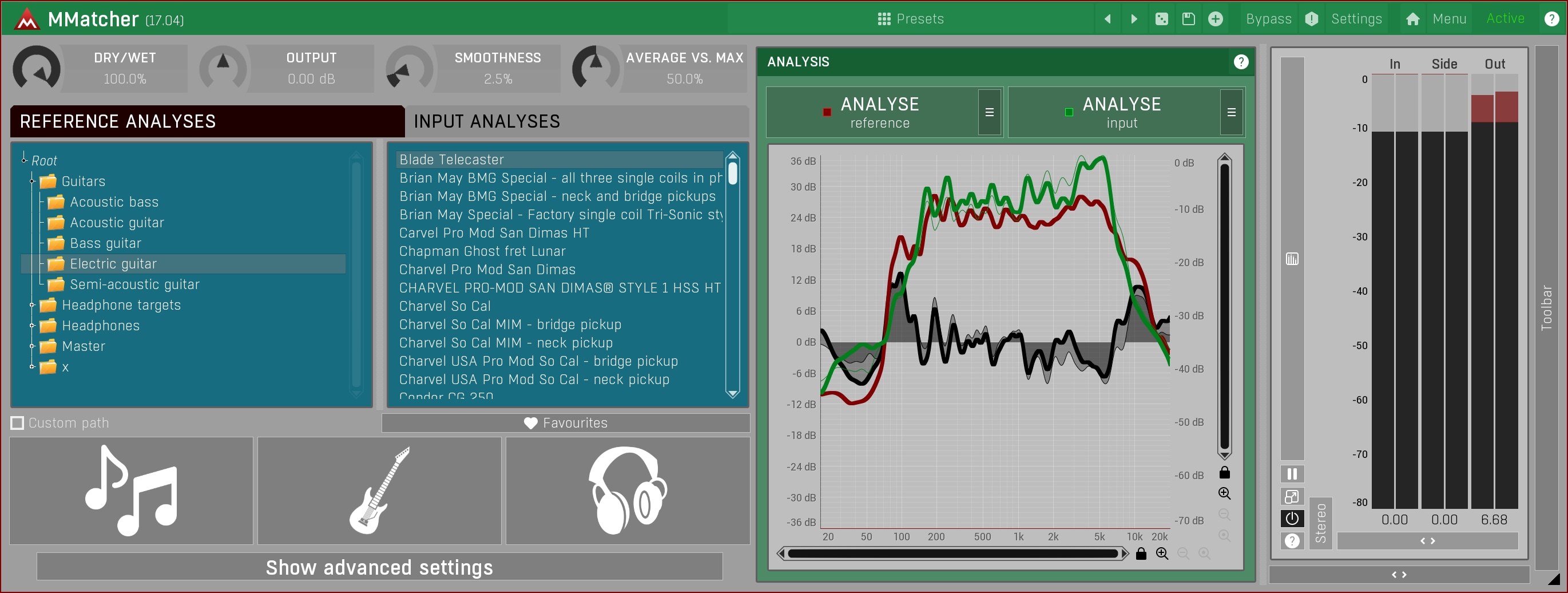Open the Analysis panel help icon
The width and height of the screenshot is (1568, 593).
point(1241,61)
